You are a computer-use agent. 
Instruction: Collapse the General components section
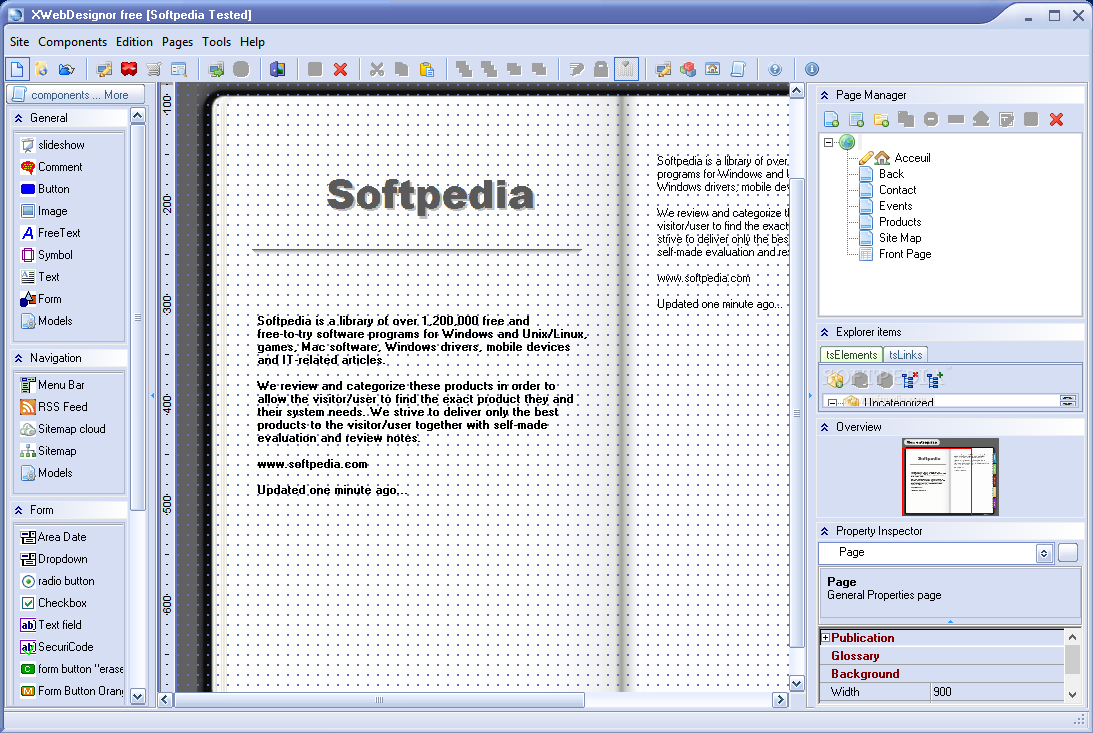pos(19,118)
